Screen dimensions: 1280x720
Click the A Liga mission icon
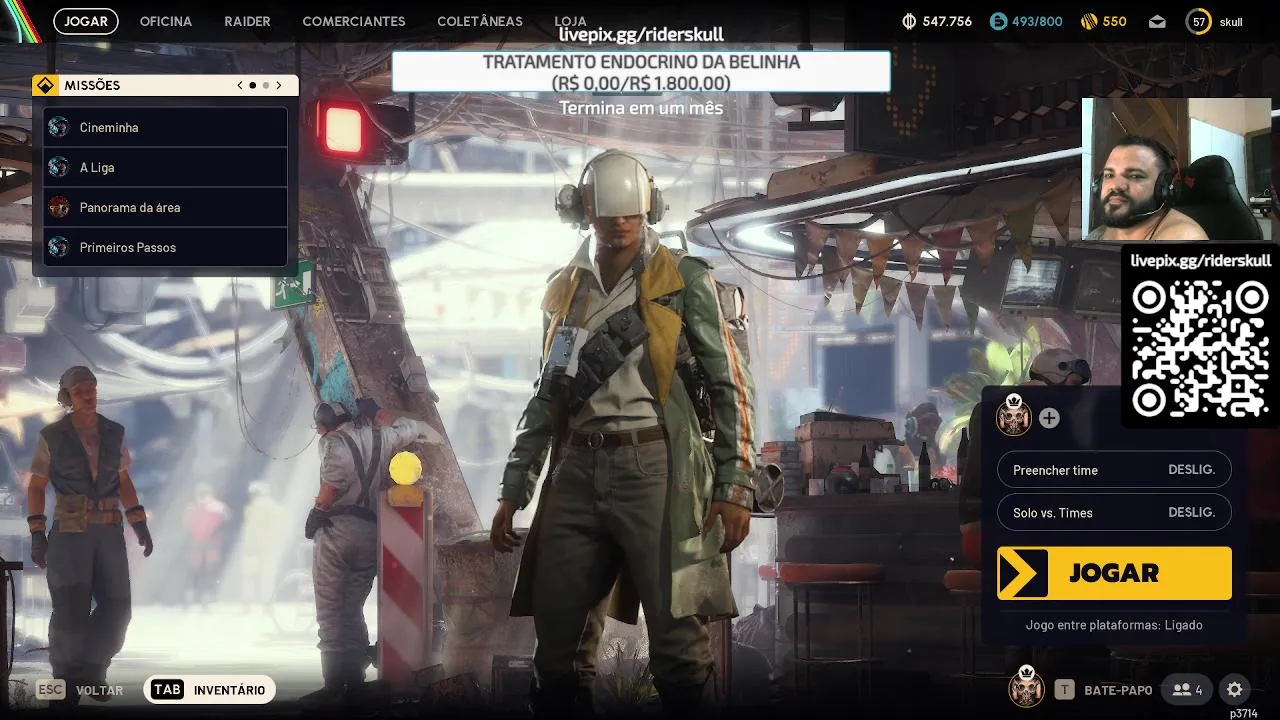pos(59,167)
